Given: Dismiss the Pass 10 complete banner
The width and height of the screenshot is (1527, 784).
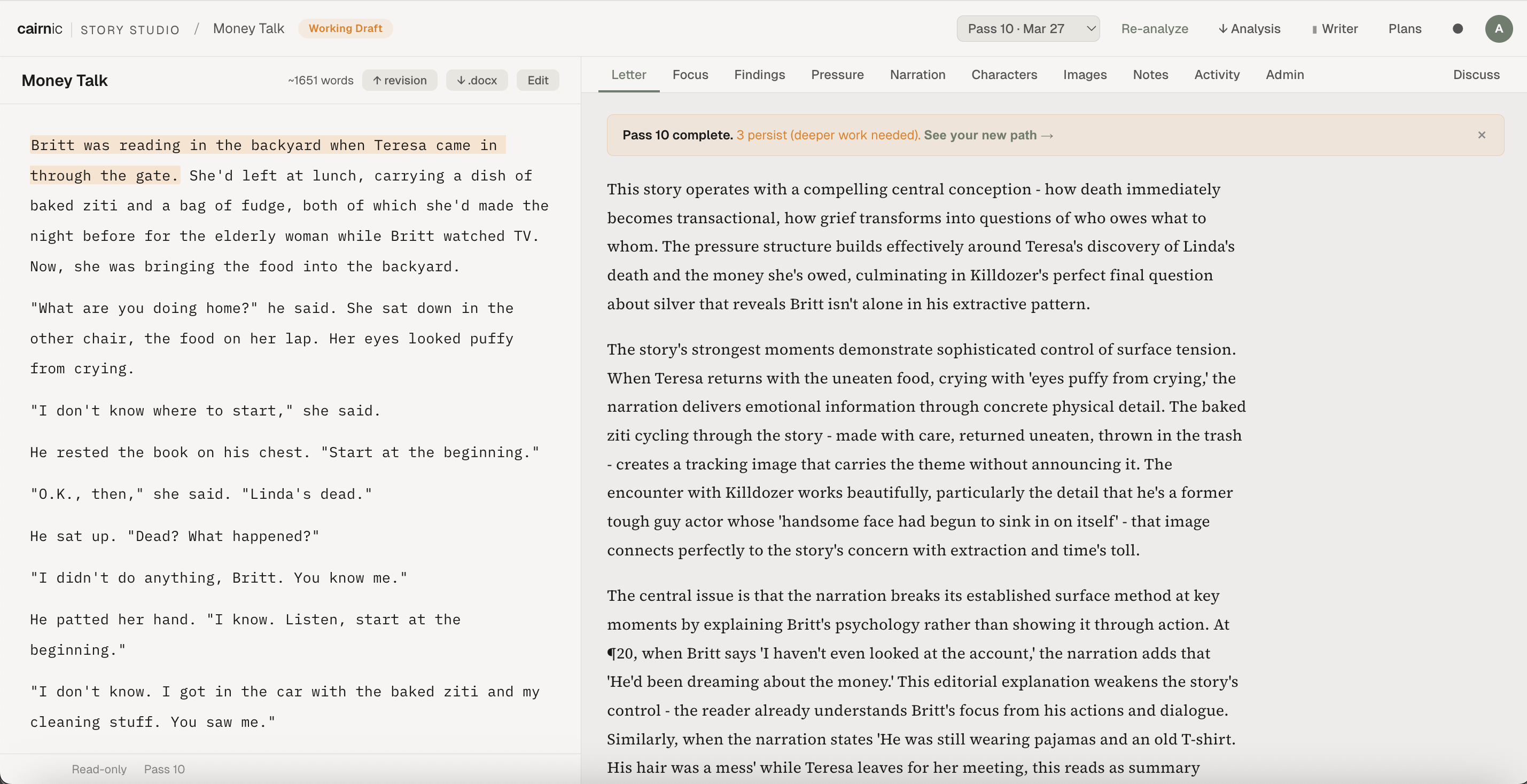Looking at the screenshot, I should click(1482, 135).
